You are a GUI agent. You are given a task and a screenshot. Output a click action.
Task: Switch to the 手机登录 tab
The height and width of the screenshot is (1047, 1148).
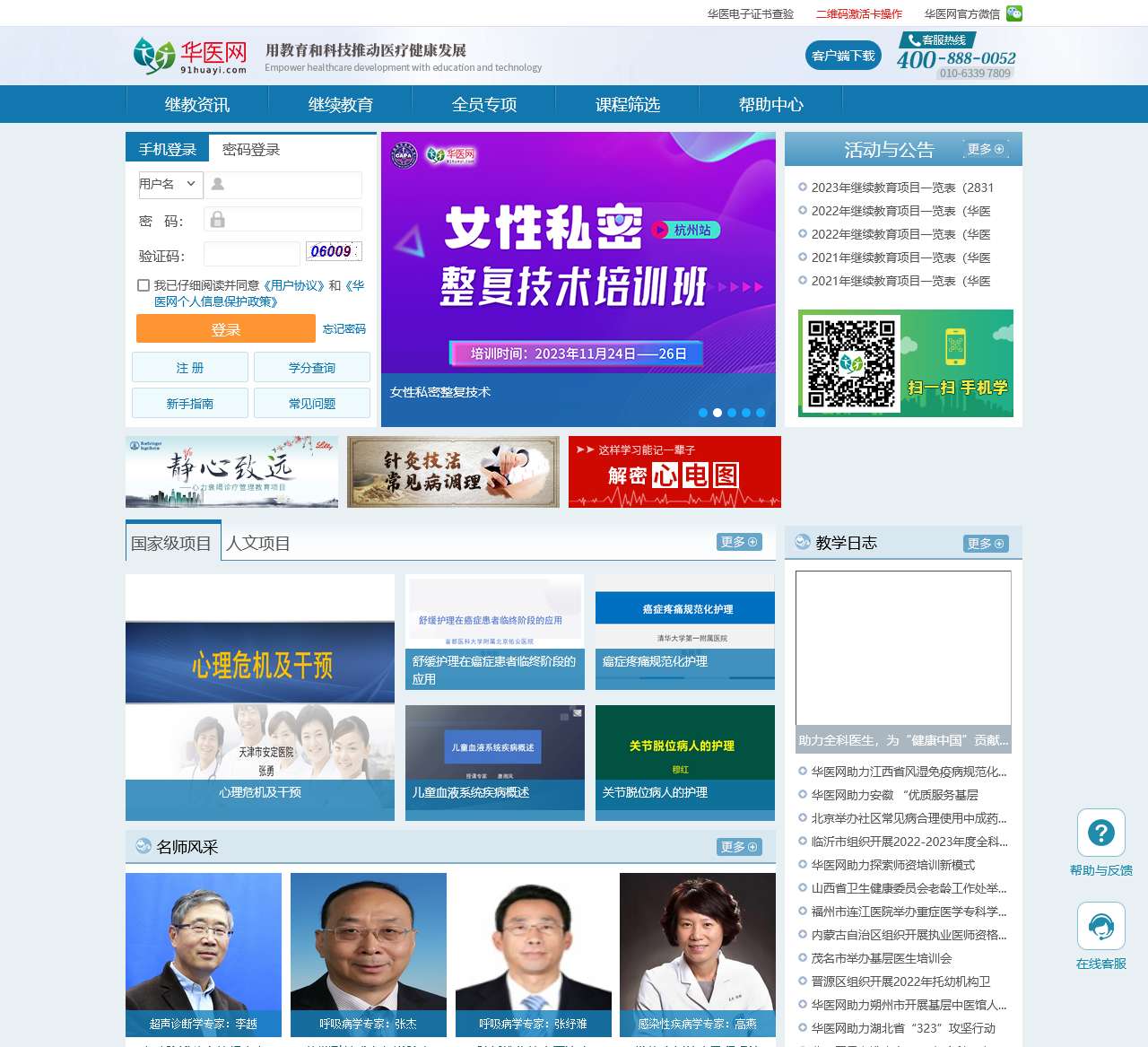(168, 149)
